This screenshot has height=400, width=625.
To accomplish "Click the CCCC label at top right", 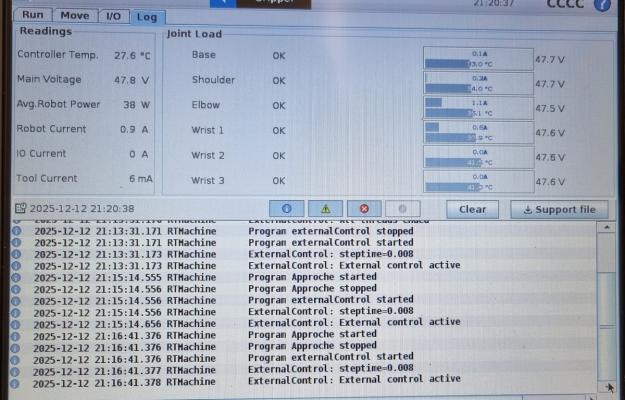I will [565, 4].
